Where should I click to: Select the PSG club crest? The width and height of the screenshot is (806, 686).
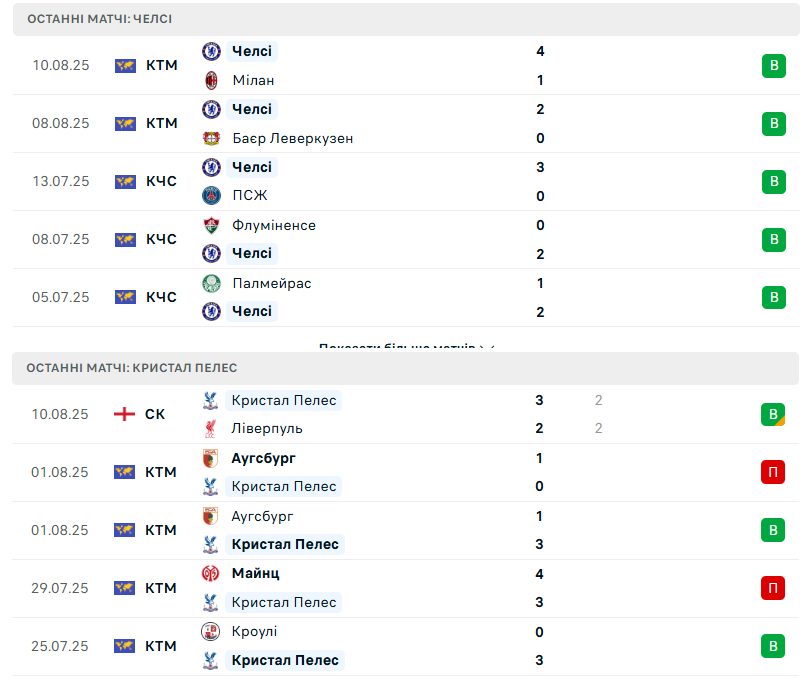point(211,196)
